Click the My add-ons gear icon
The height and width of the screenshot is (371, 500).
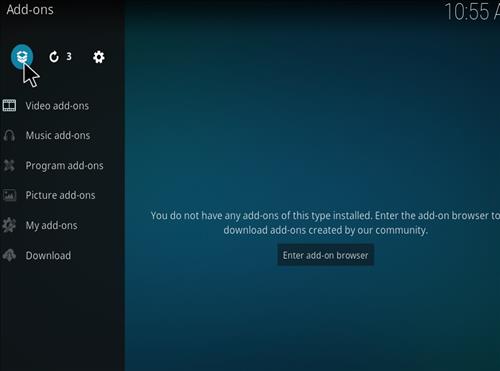9,225
